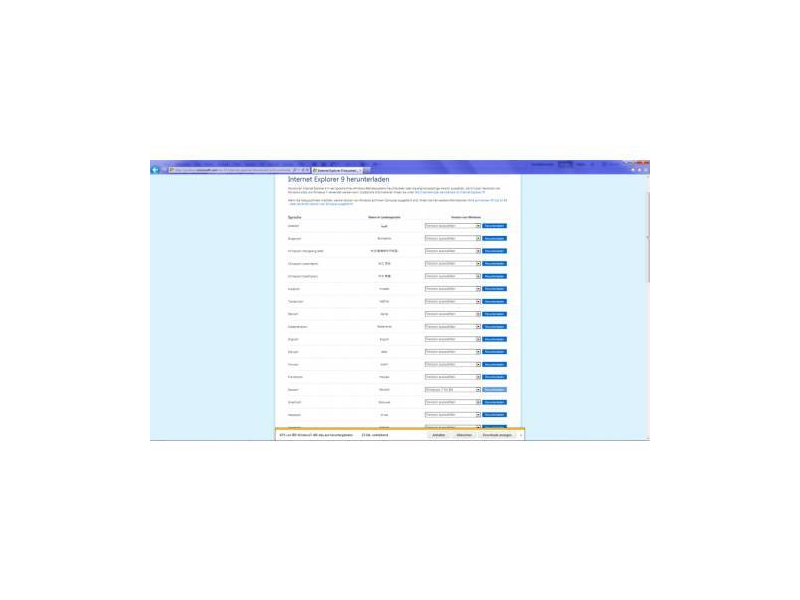This screenshot has width=800, height=600.
Task: Open the version dropdown for Englisch
Action: [453, 339]
